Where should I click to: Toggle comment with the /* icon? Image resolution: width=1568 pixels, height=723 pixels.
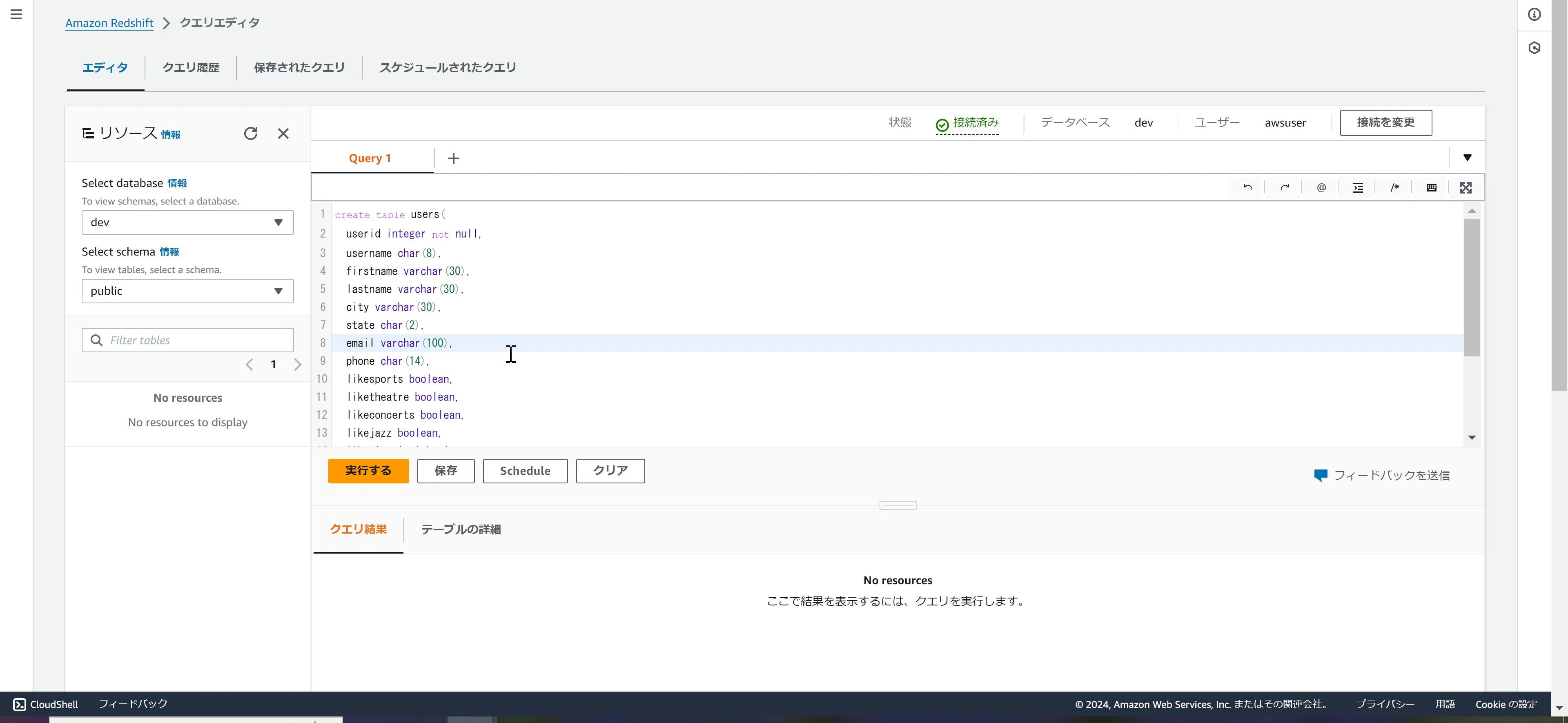1394,187
